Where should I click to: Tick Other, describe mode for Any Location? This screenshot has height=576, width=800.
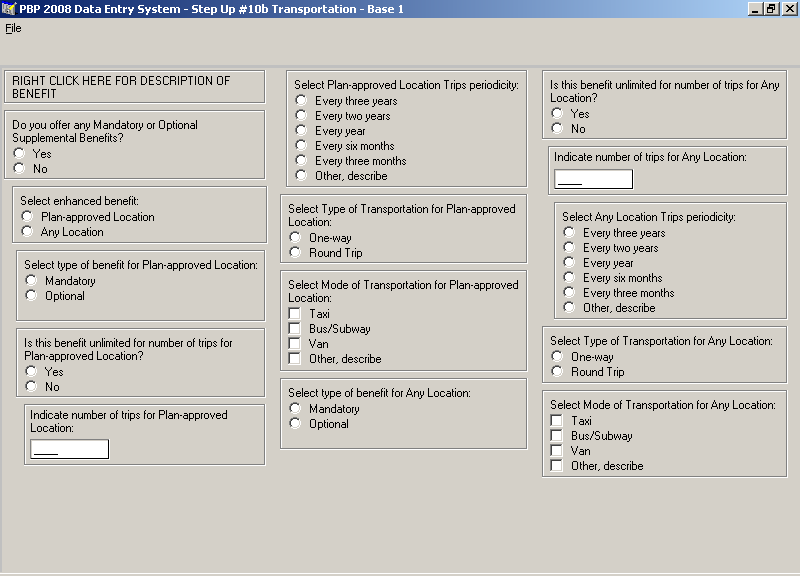pyautogui.click(x=557, y=466)
